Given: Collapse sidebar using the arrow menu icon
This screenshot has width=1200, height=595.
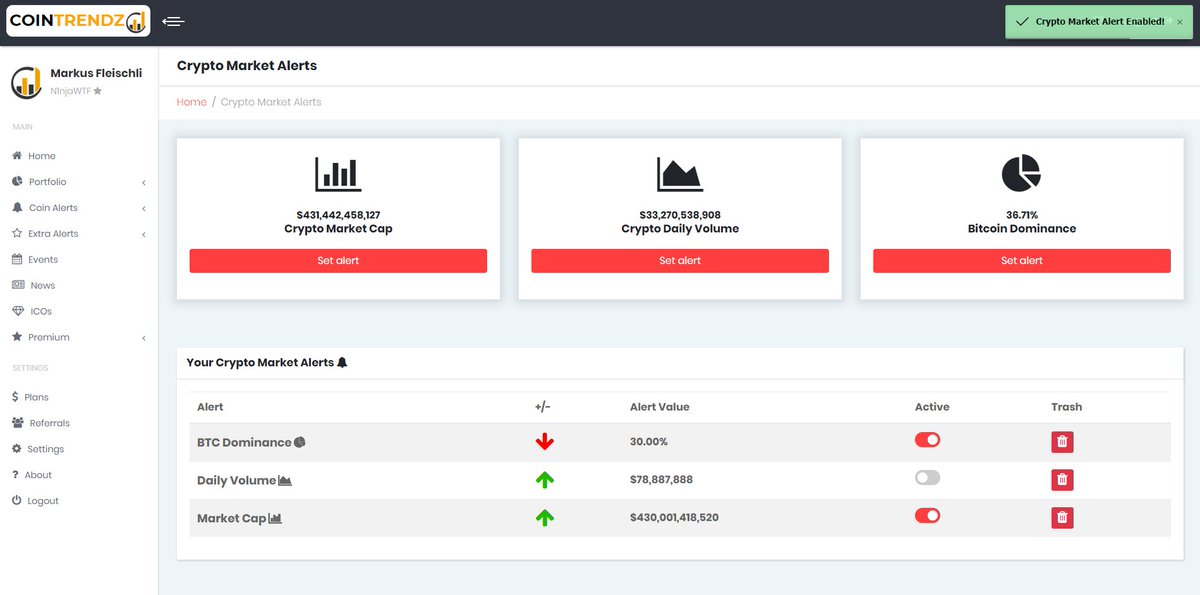Looking at the screenshot, I should click(x=173, y=21).
